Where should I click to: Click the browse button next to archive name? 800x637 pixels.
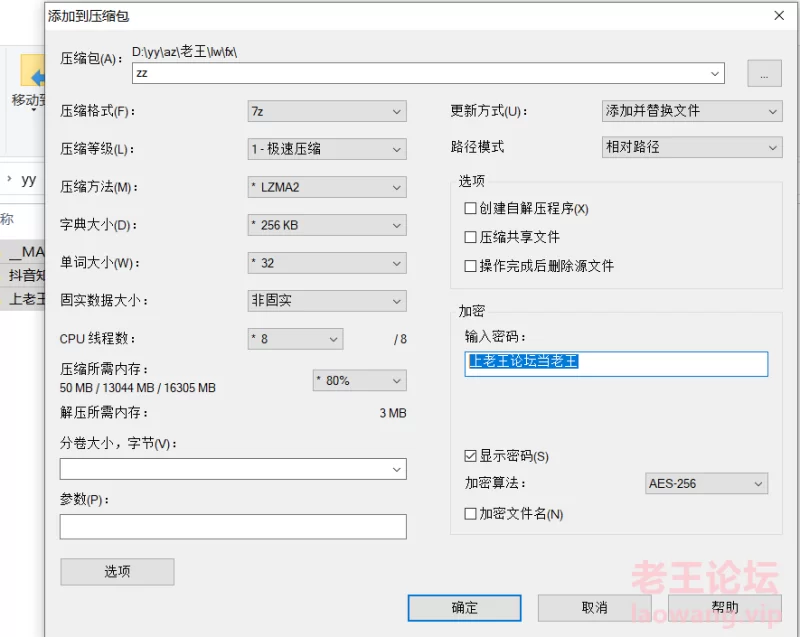pos(764,73)
